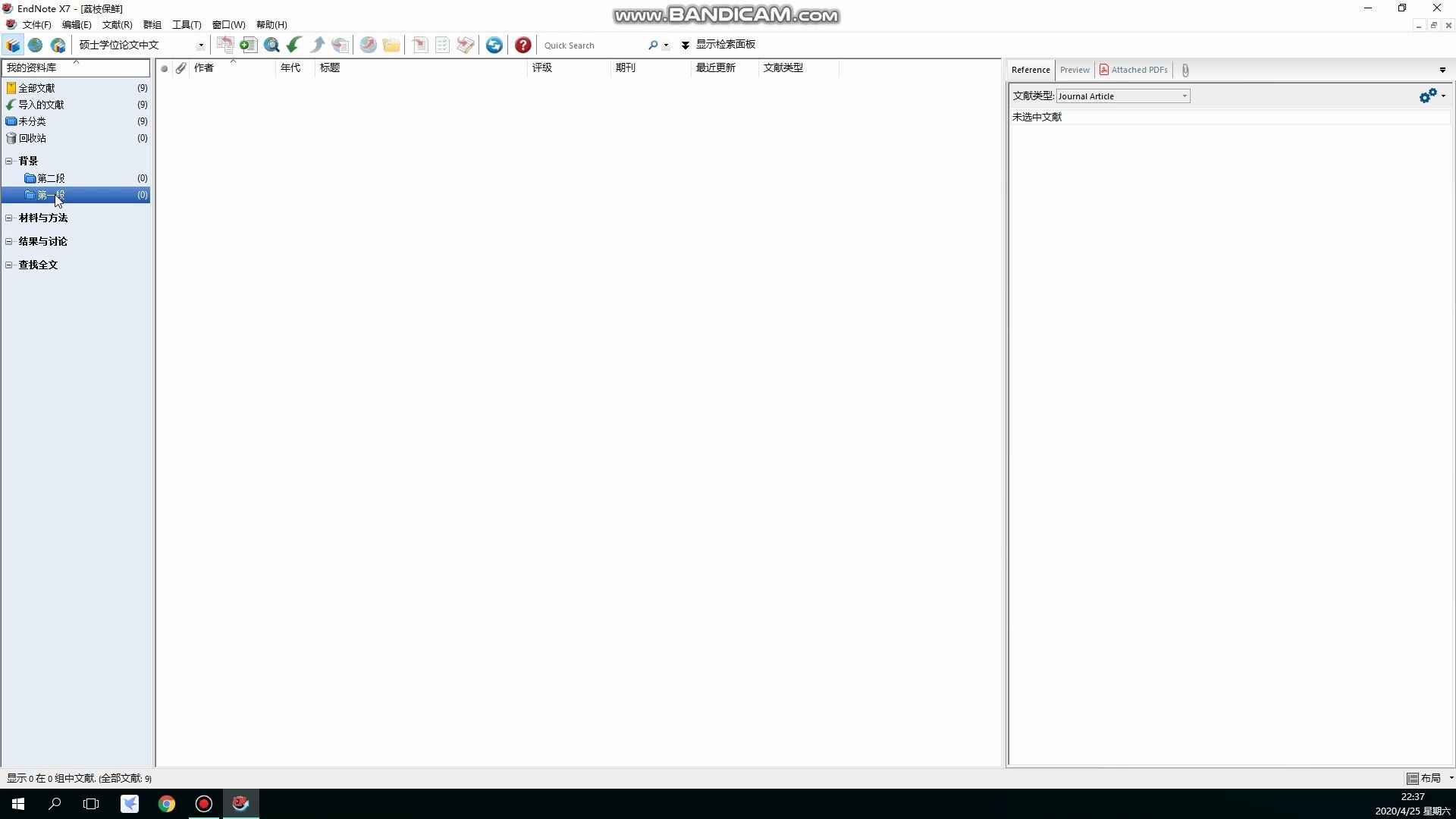Click into the Quick Search field
The height and width of the screenshot is (819, 1456).
click(593, 45)
